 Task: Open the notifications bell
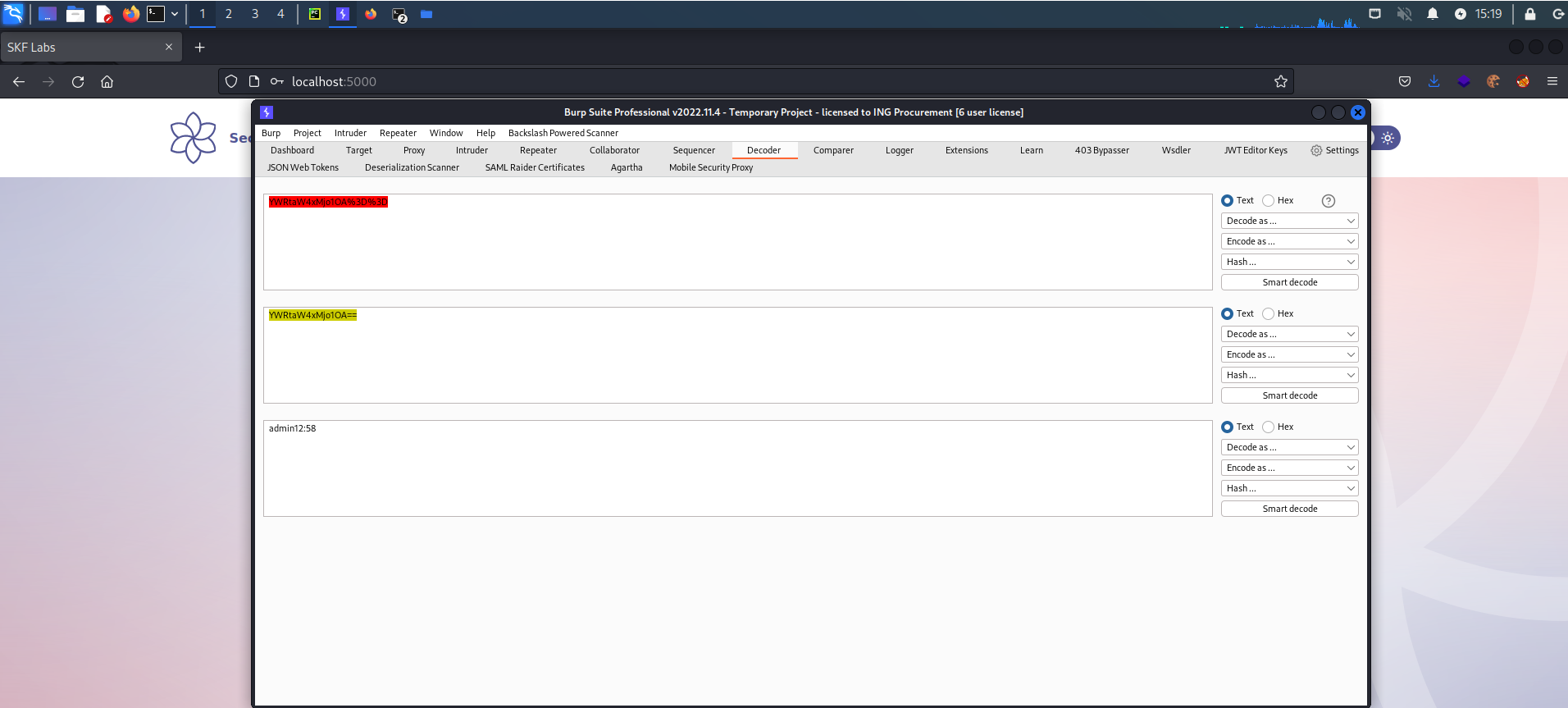coord(1433,14)
